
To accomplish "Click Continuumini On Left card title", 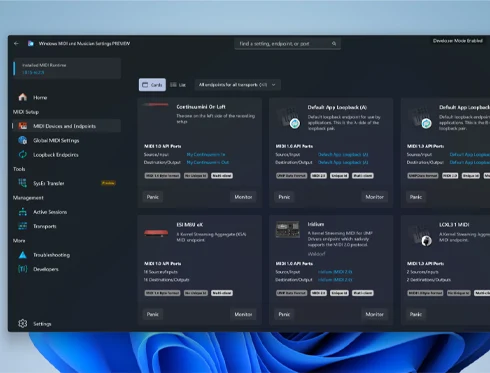I will (201, 107).
